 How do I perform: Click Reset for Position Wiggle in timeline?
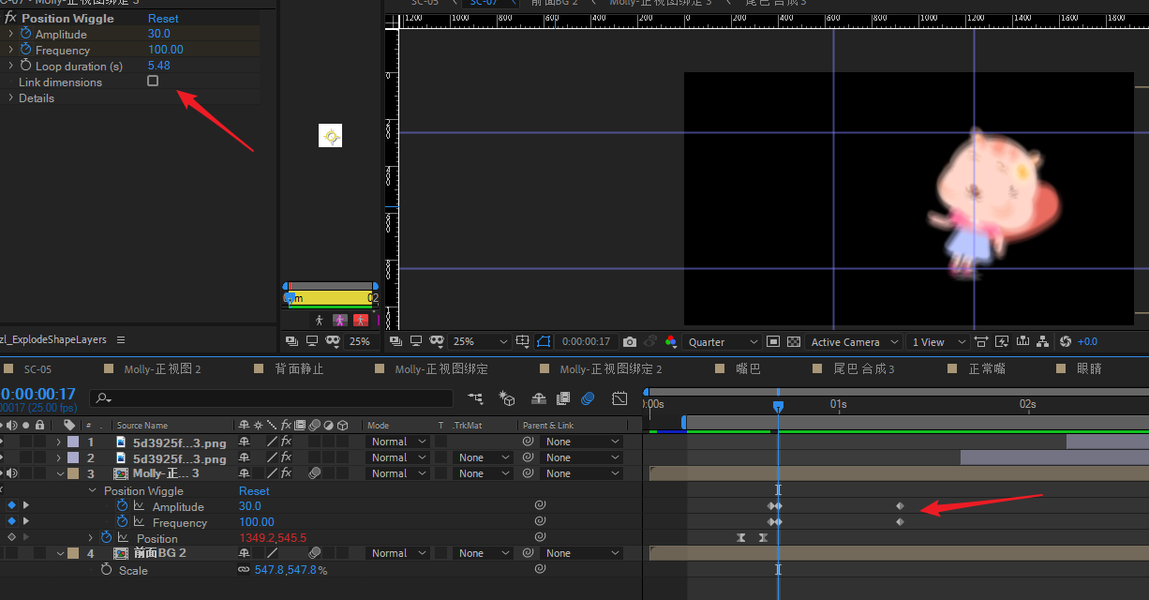pos(254,491)
